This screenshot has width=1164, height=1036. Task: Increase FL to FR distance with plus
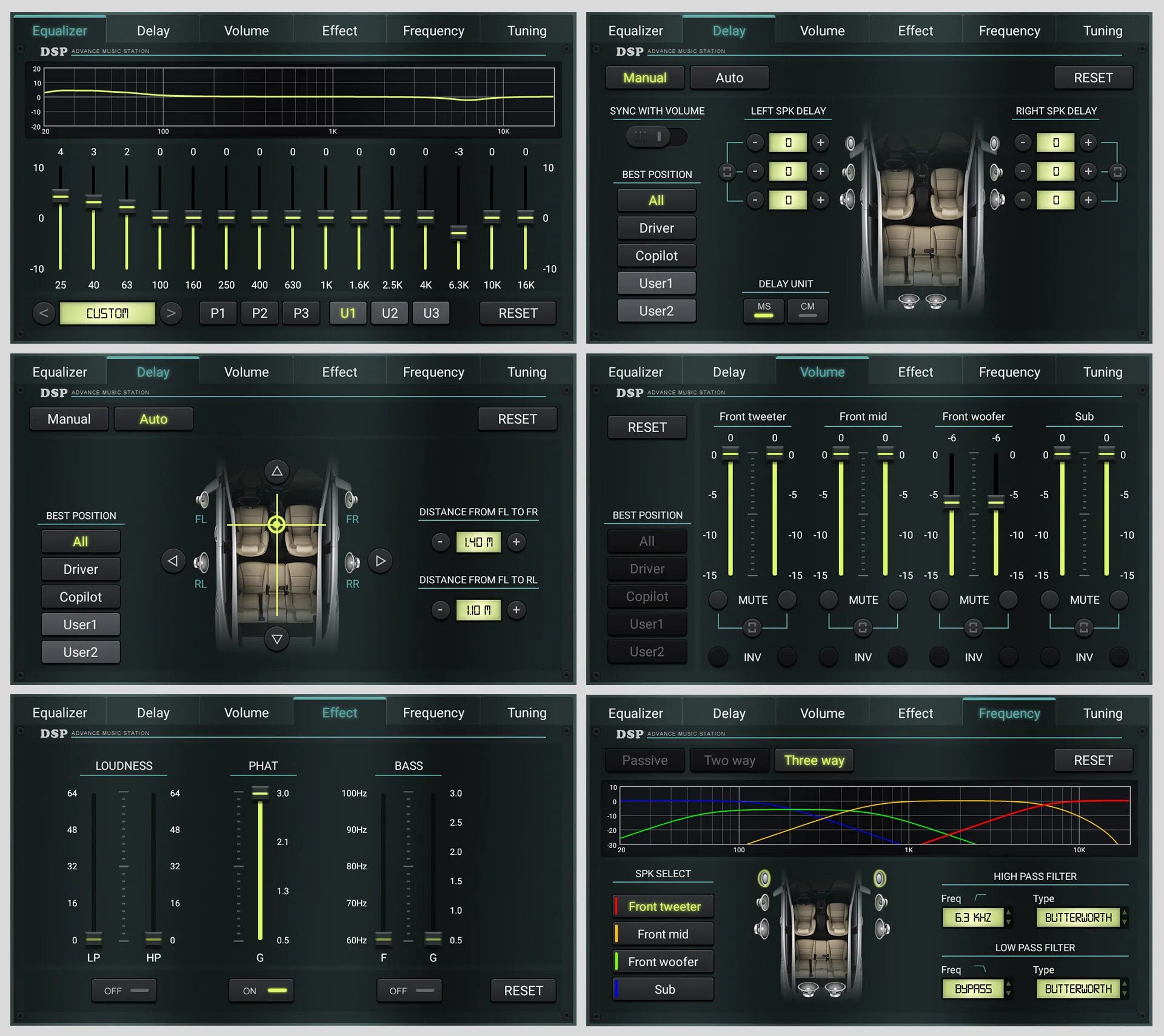click(516, 541)
